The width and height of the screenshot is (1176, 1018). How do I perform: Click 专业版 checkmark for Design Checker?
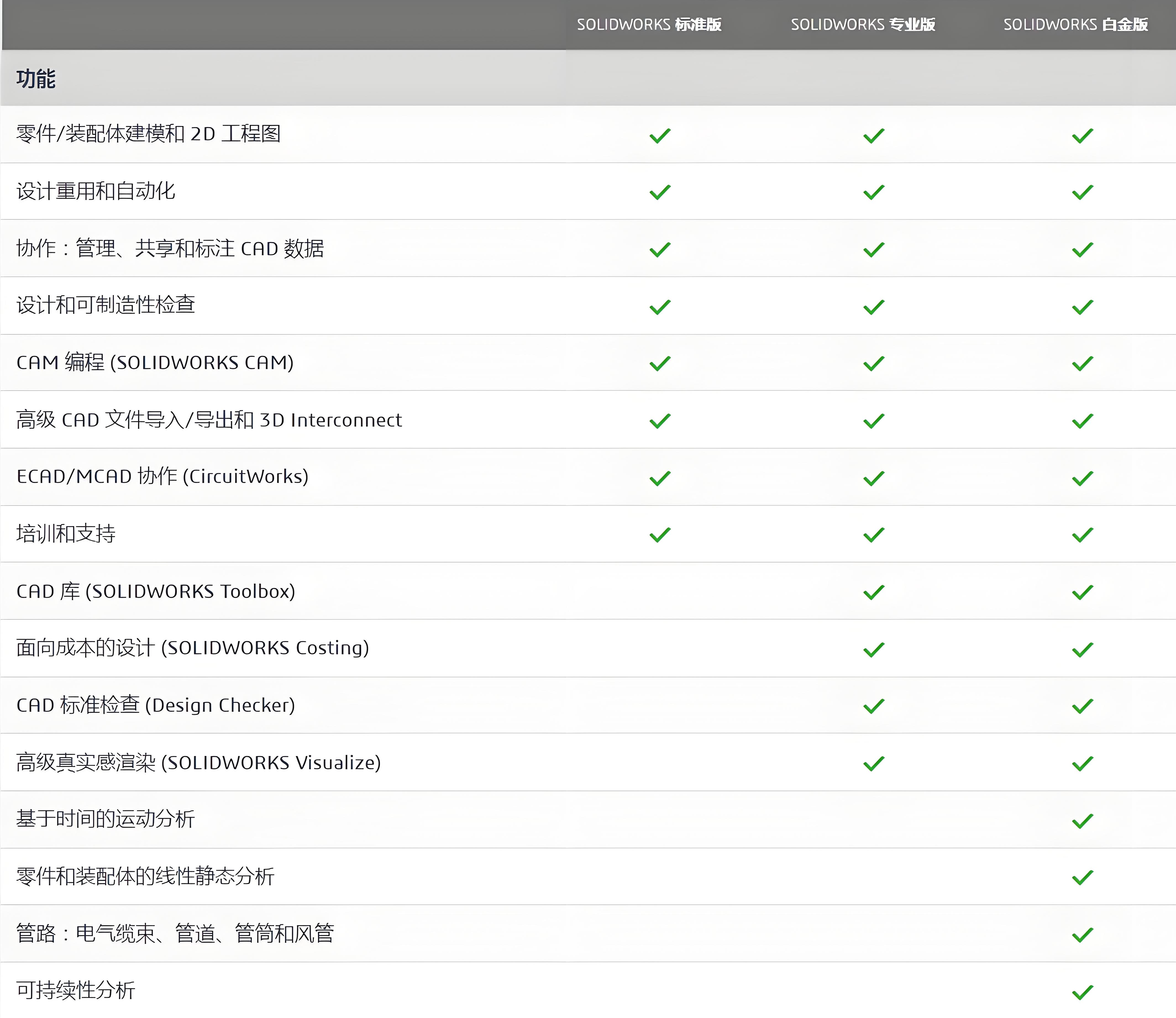coord(874,706)
